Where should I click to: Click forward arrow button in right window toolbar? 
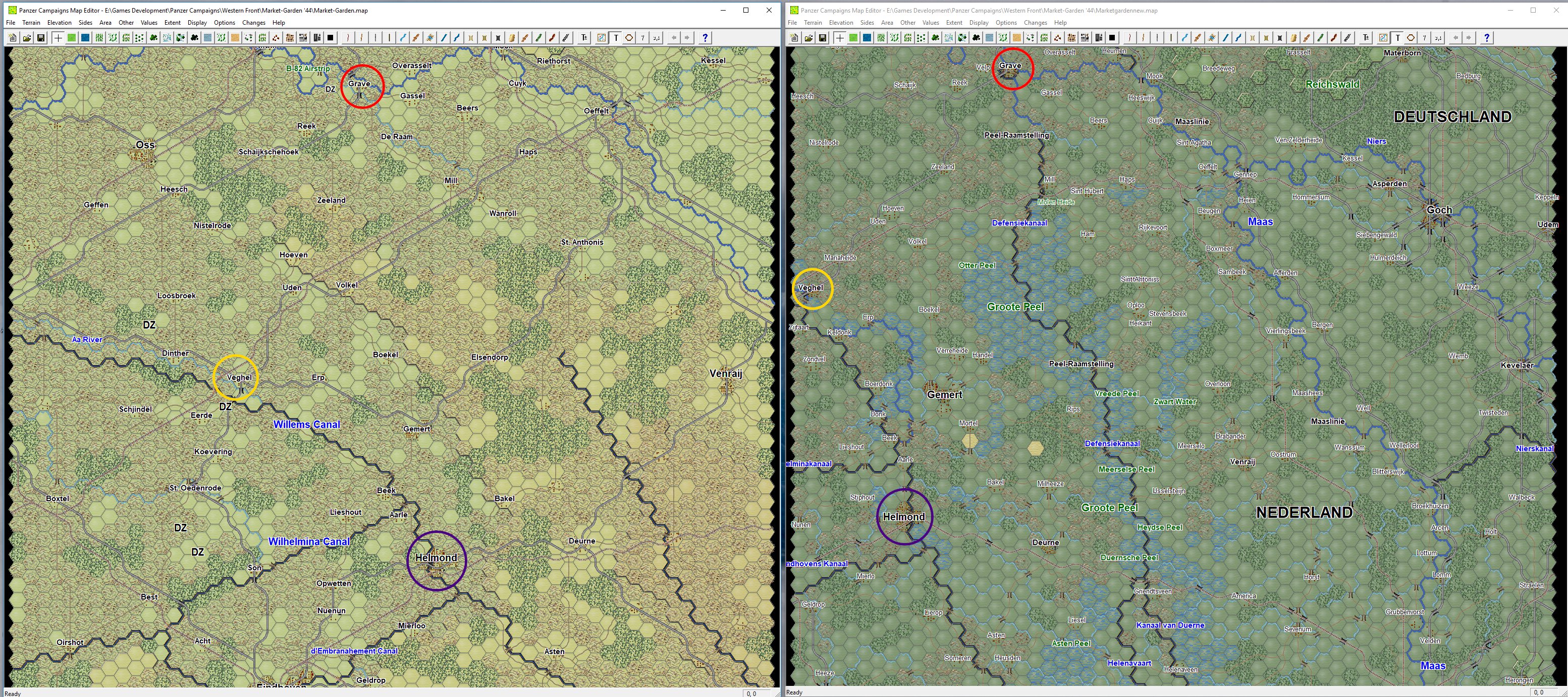1469,38
